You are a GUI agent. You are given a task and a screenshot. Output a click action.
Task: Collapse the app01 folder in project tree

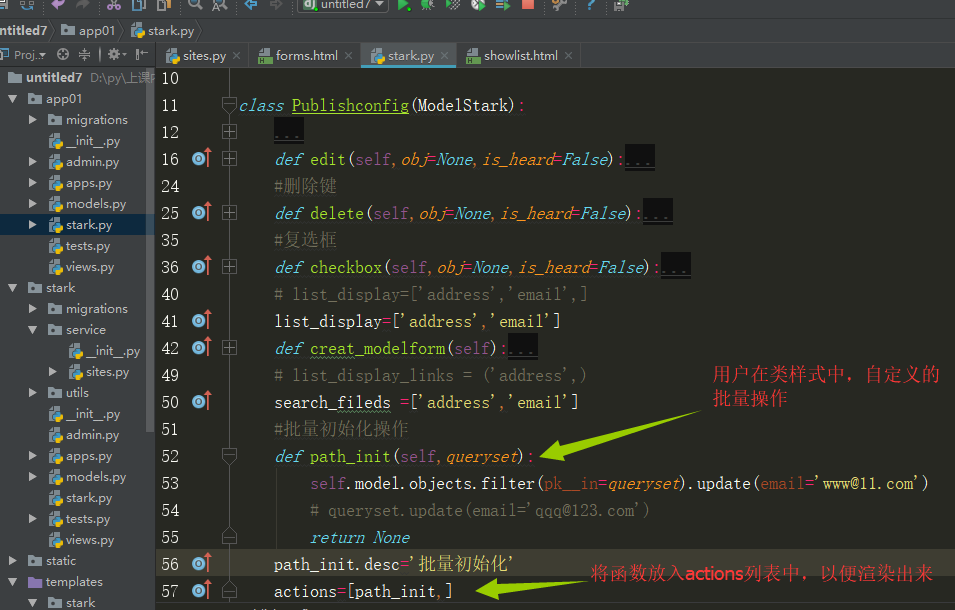click(x=13, y=99)
